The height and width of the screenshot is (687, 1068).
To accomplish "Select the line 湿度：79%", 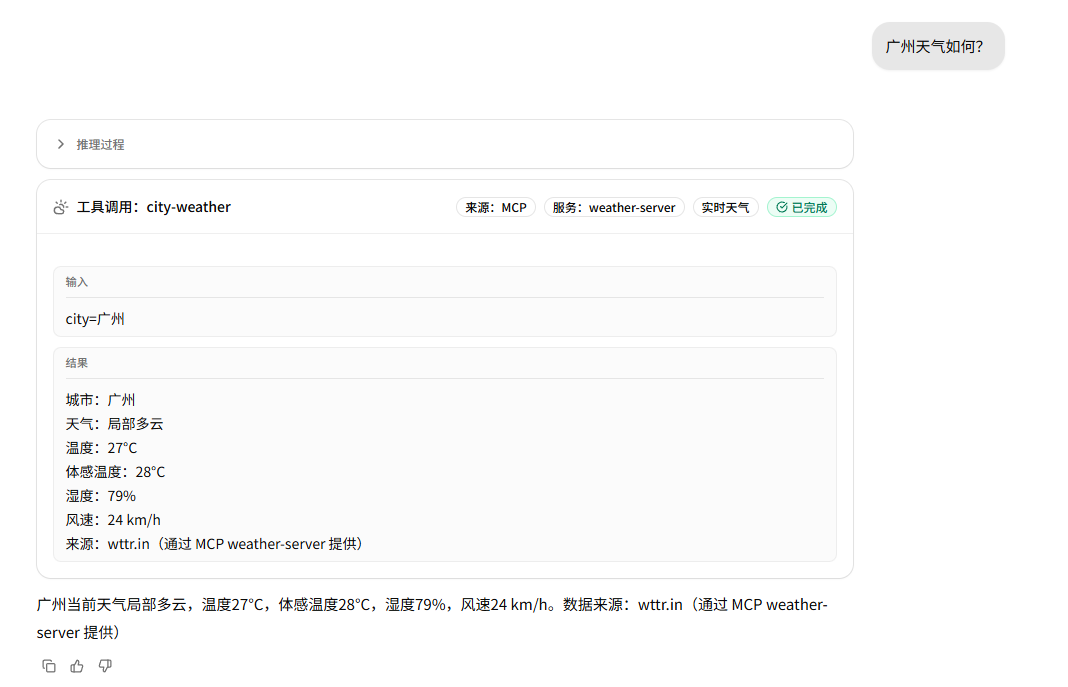I will click(x=101, y=496).
